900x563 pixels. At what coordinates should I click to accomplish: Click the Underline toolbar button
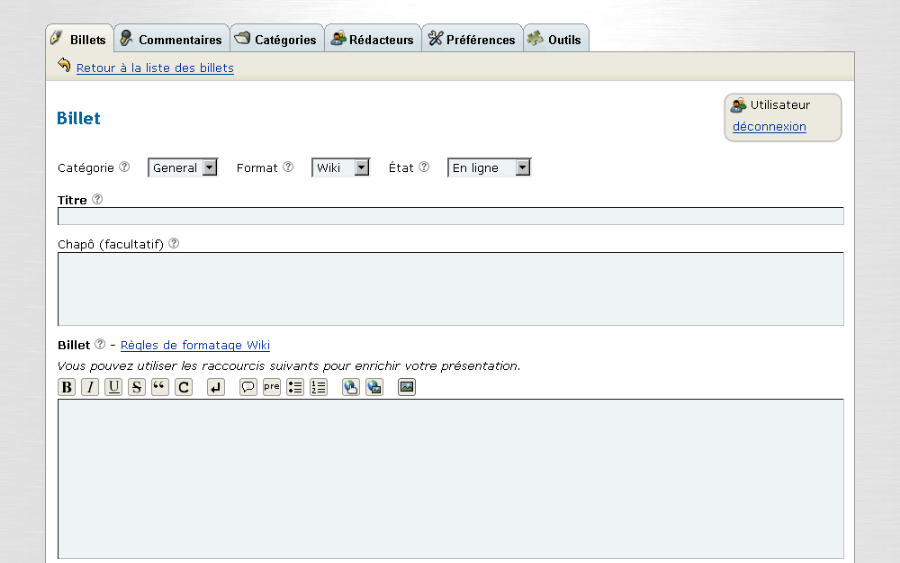point(113,387)
